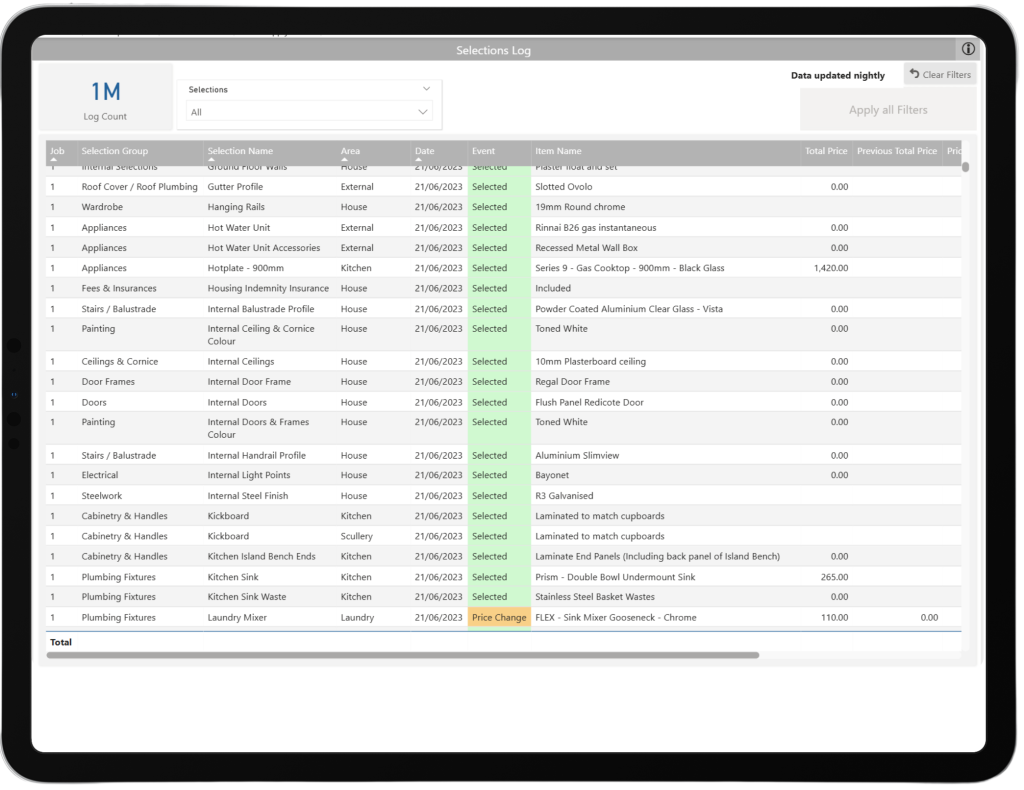Sort by the Date column header
This screenshot has width=1024, height=790.
point(425,152)
